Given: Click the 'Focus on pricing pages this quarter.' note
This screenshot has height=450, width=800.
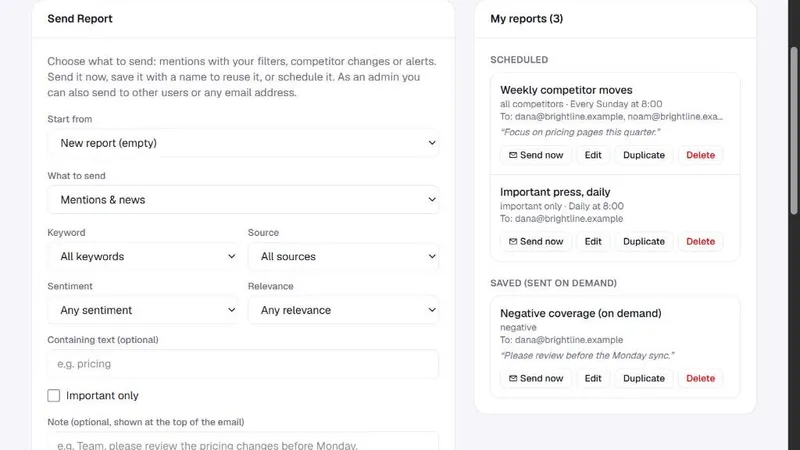Looking at the screenshot, I should click(x=580, y=132).
